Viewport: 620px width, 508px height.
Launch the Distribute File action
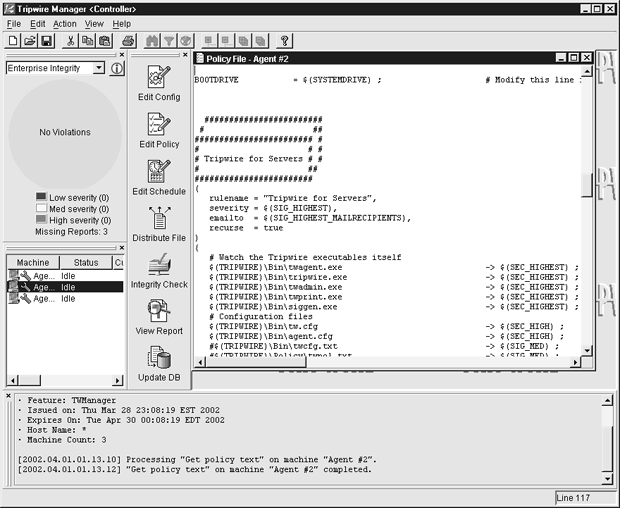[159, 224]
